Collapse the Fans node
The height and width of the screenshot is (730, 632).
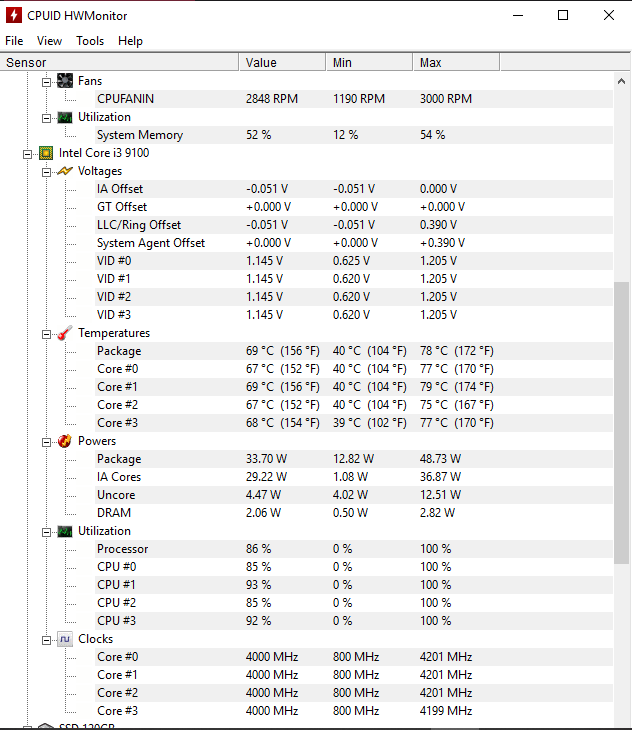[46, 82]
